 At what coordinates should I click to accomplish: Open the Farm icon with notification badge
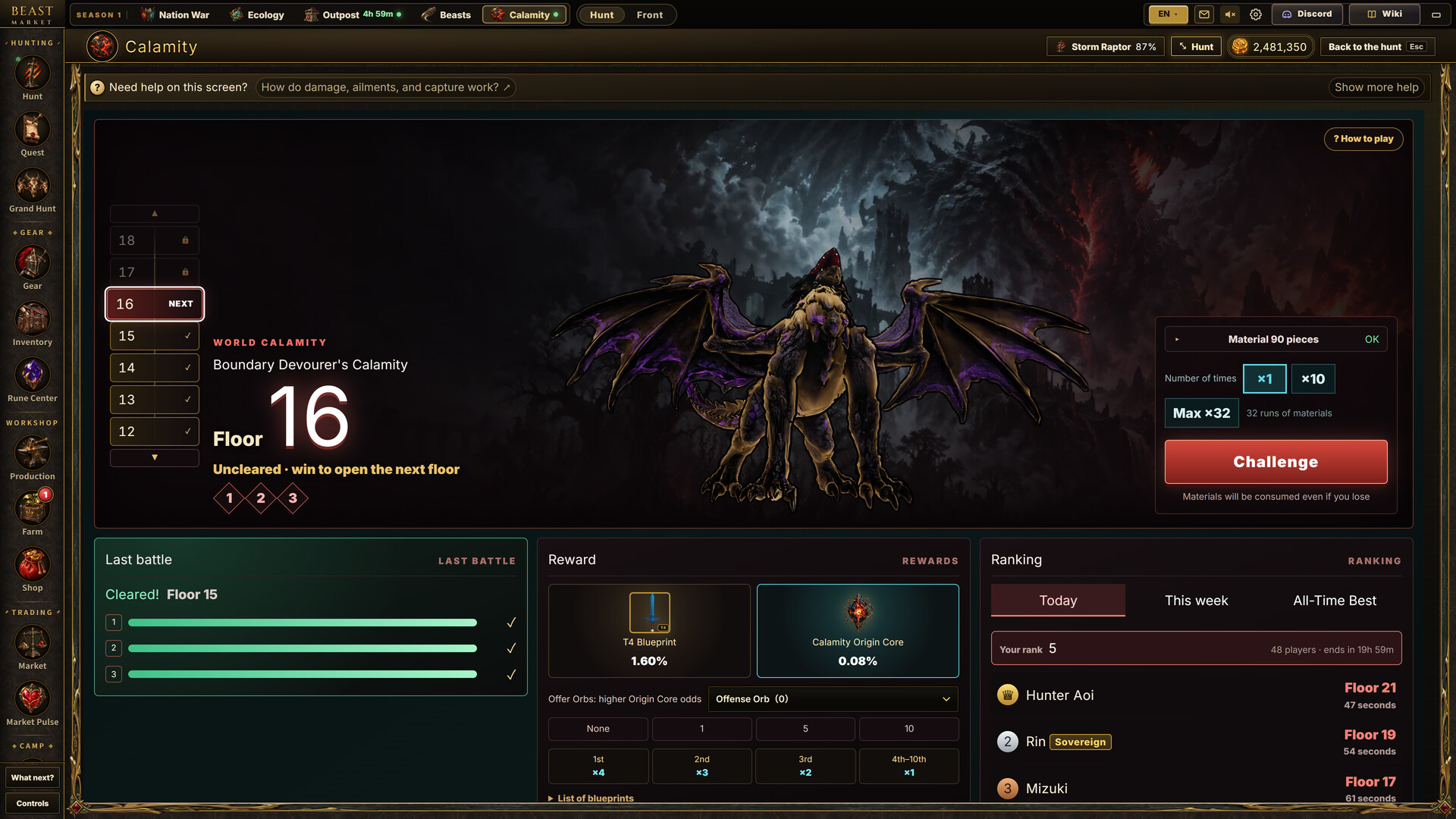coord(32,513)
